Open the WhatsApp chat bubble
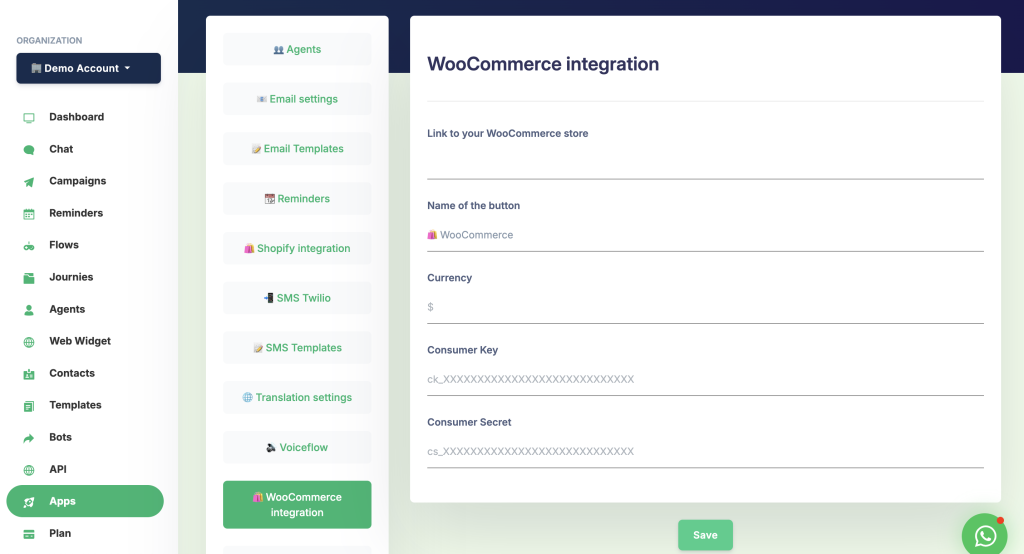 [x=985, y=535]
